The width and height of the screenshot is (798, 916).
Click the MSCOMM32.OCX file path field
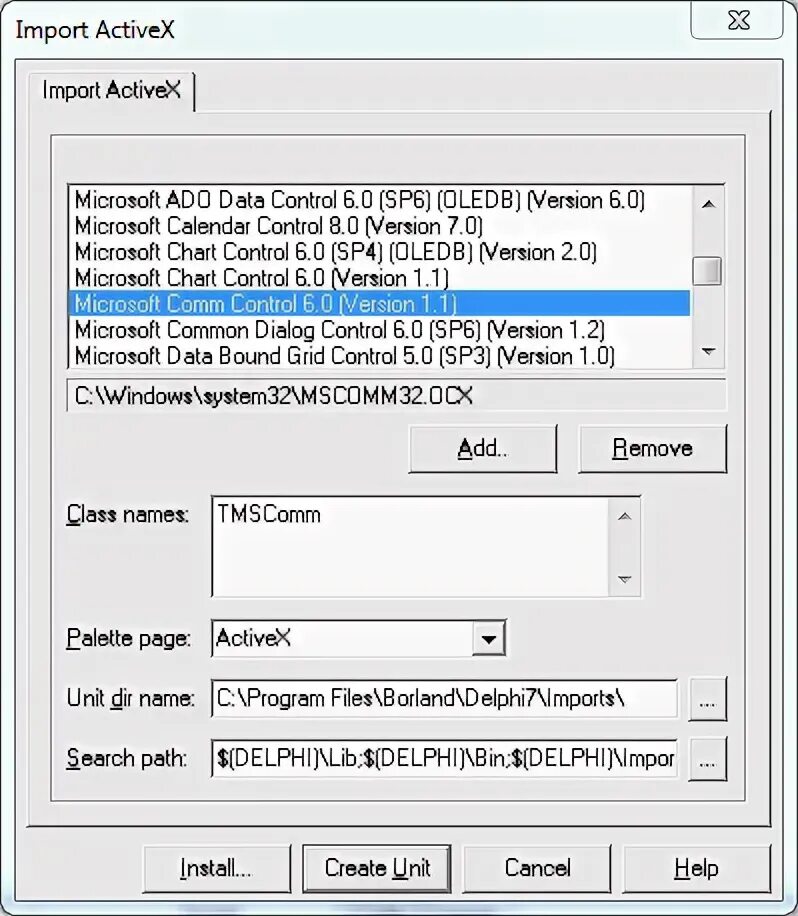pos(397,396)
